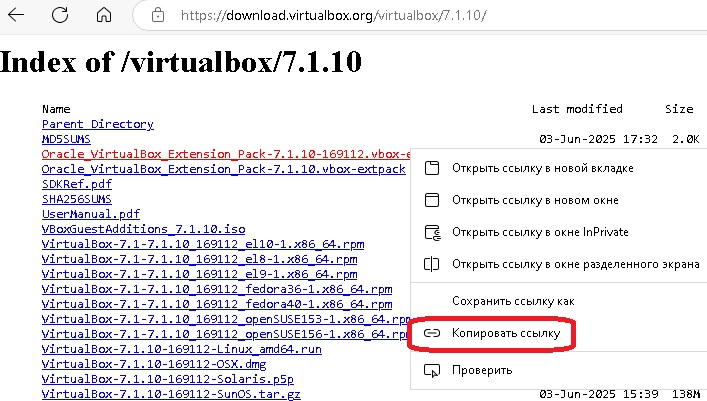Click the VirtualBox-7.1.10-169112-OSX.dmg link
Viewport: 707px width, 401px height.
coord(154,364)
